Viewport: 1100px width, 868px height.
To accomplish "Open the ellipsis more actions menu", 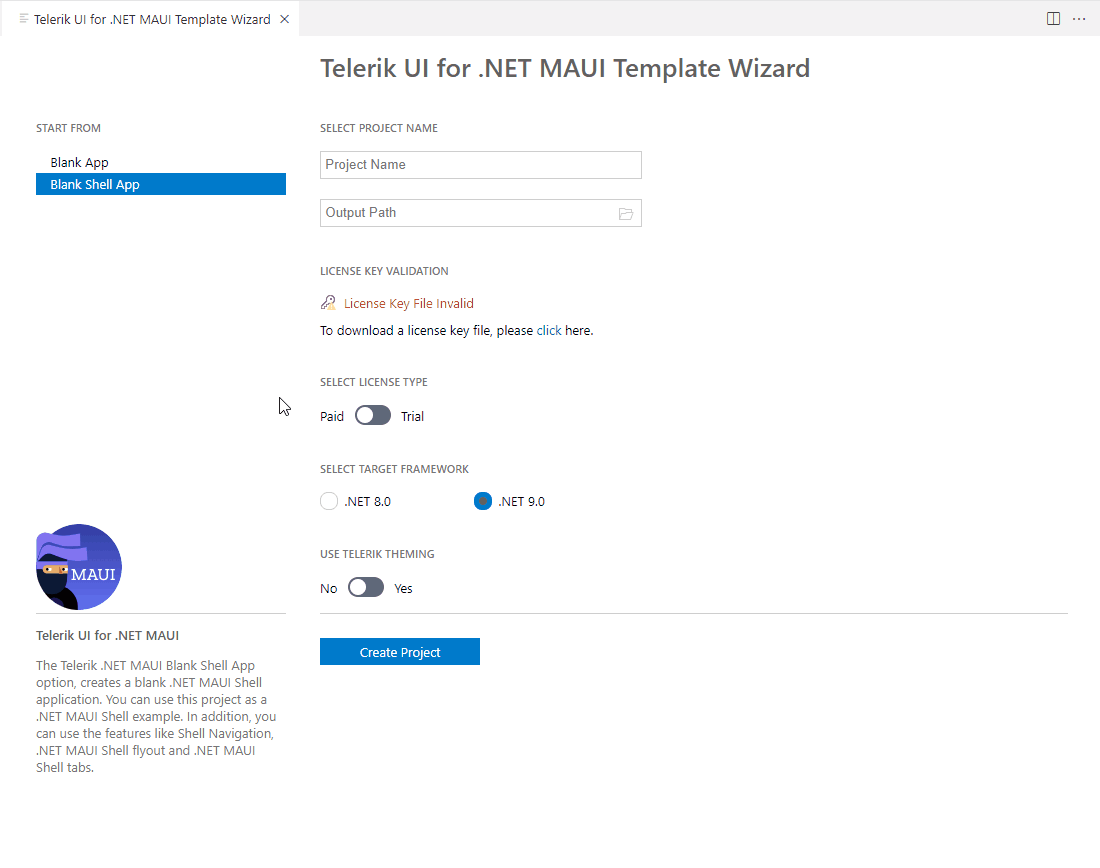I will 1079,18.
